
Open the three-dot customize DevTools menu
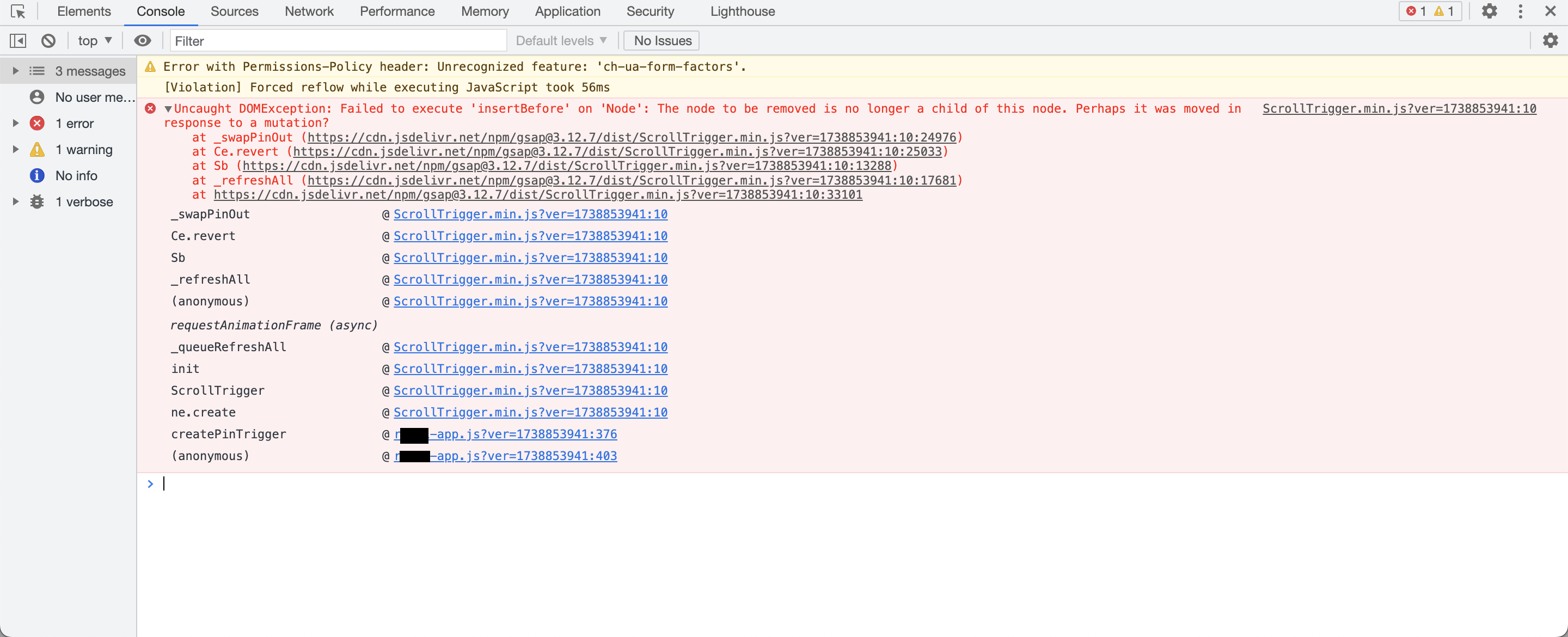pos(1520,11)
